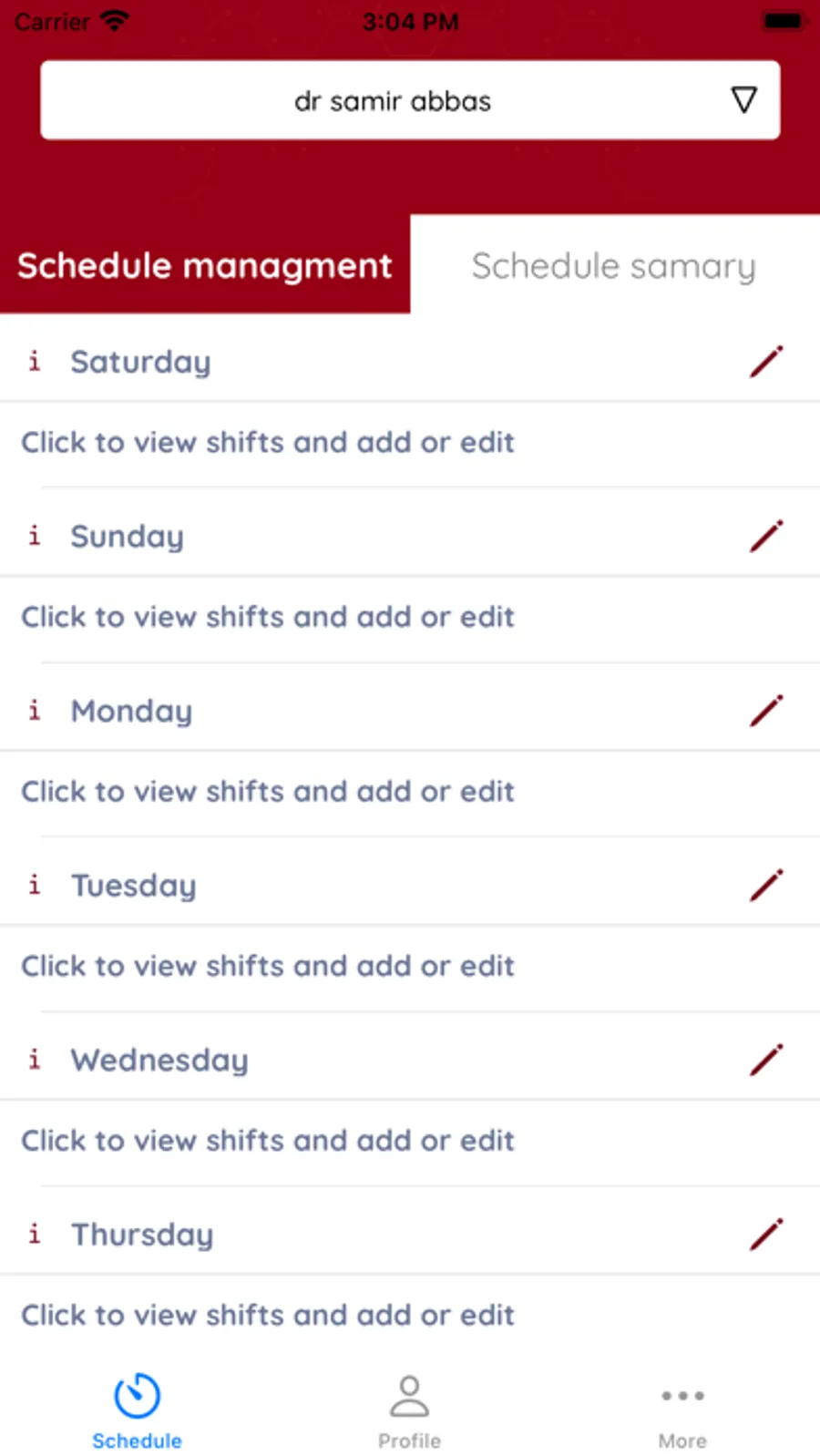Image resolution: width=820 pixels, height=1456 pixels.
Task: Tap the pencil edit icon for Tuesday
Action: coord(766,886)
